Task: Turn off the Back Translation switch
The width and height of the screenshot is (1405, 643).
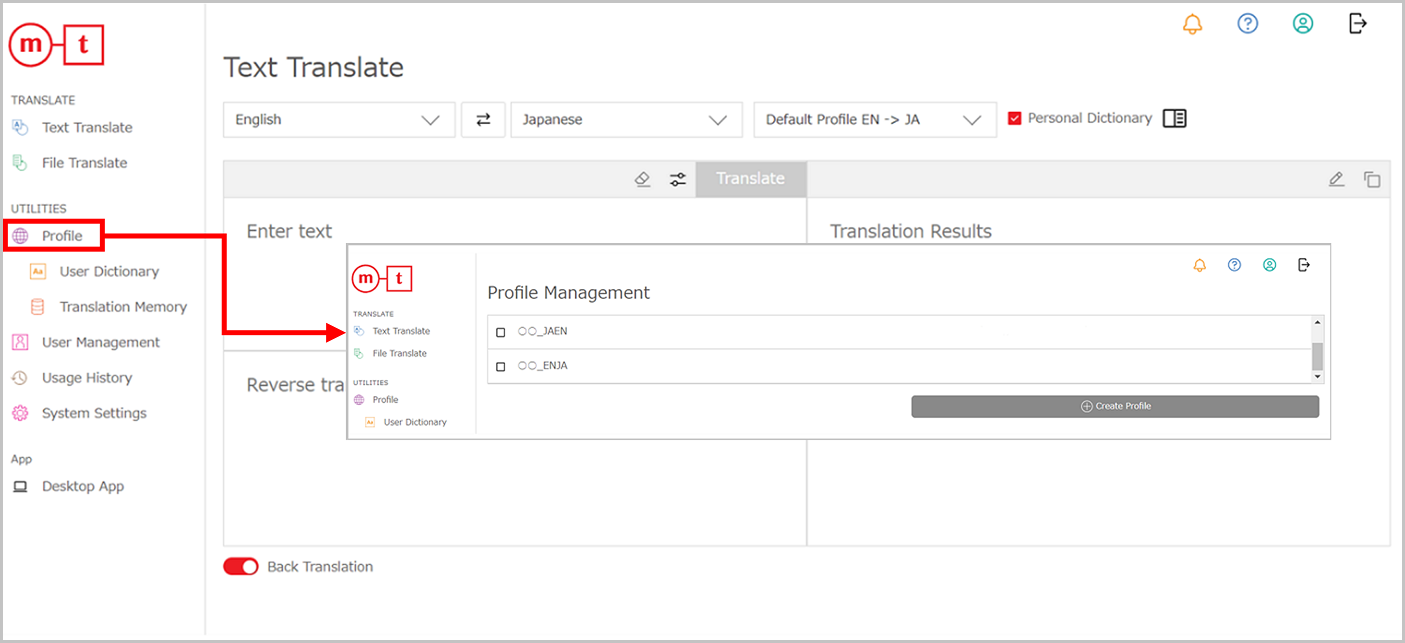Action: [240, 566]
